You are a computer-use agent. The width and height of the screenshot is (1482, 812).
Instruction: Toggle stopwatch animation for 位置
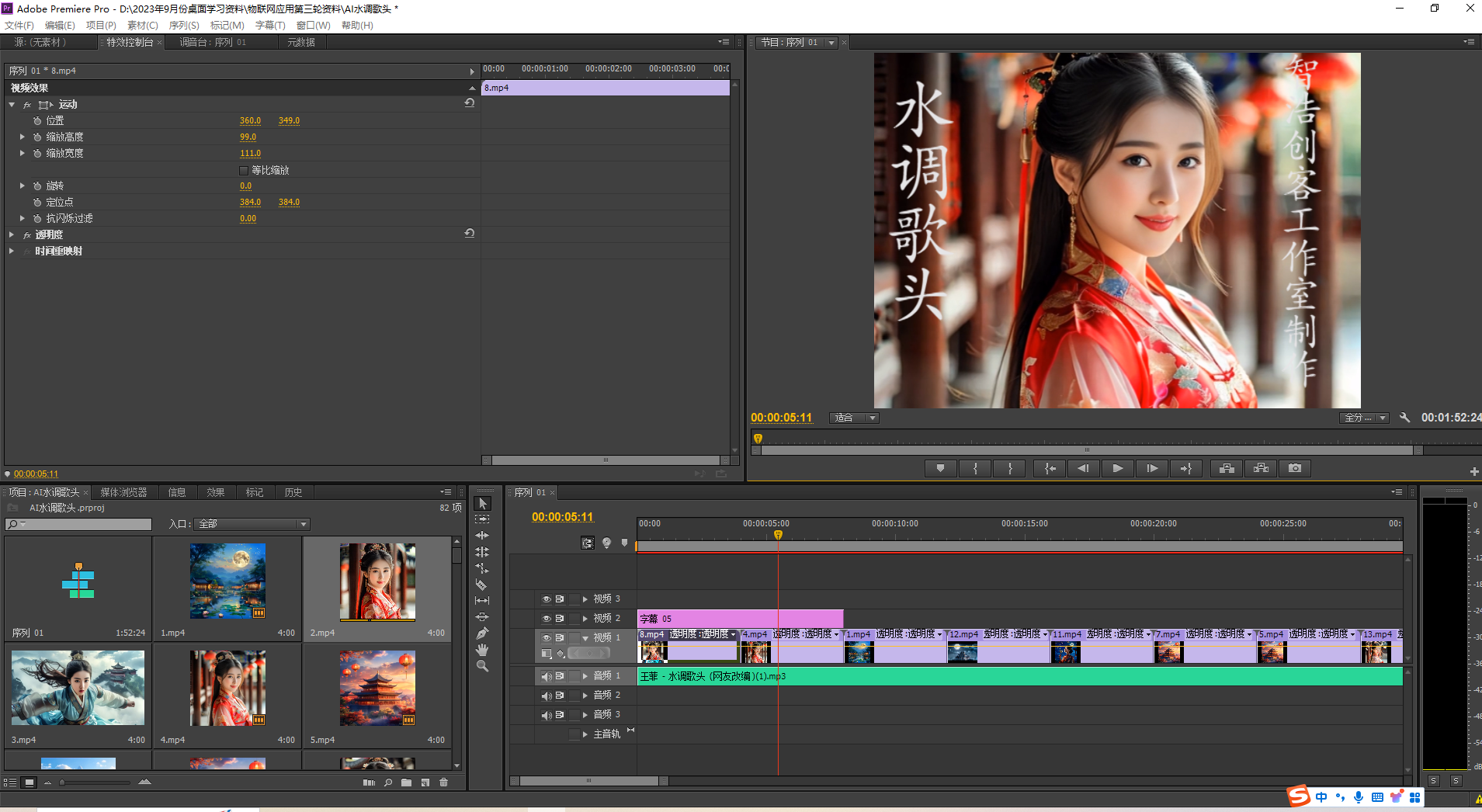[37, 121]
